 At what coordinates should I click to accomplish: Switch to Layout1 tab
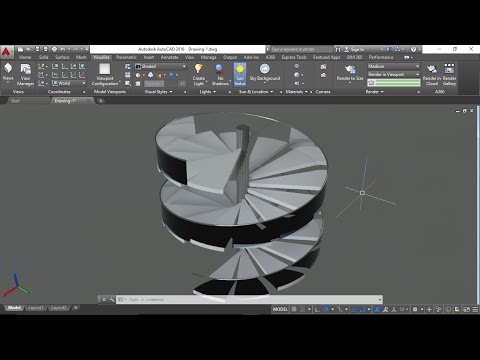[36, 308]
